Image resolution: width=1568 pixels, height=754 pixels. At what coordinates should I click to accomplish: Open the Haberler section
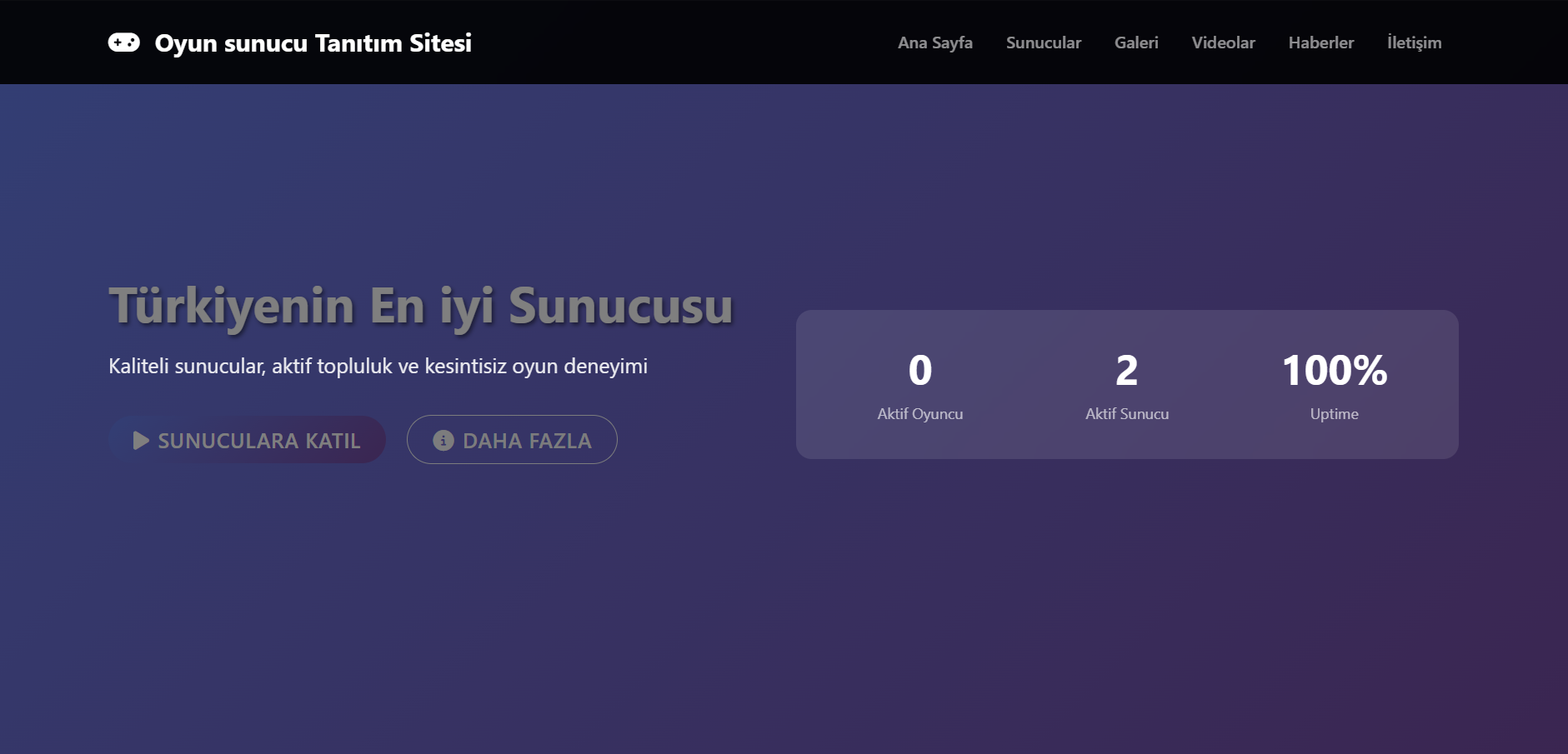point(1321,42)
